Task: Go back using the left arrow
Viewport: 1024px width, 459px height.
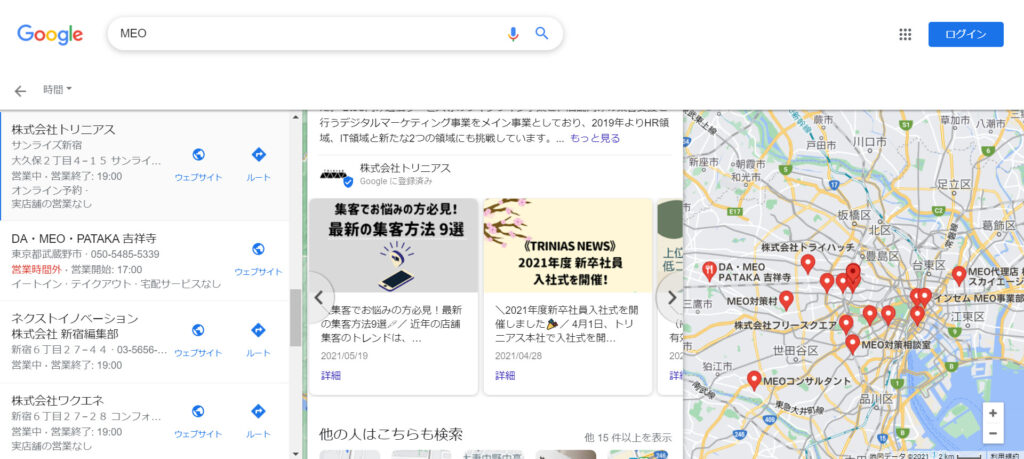Action: click(x=20, y=91)
